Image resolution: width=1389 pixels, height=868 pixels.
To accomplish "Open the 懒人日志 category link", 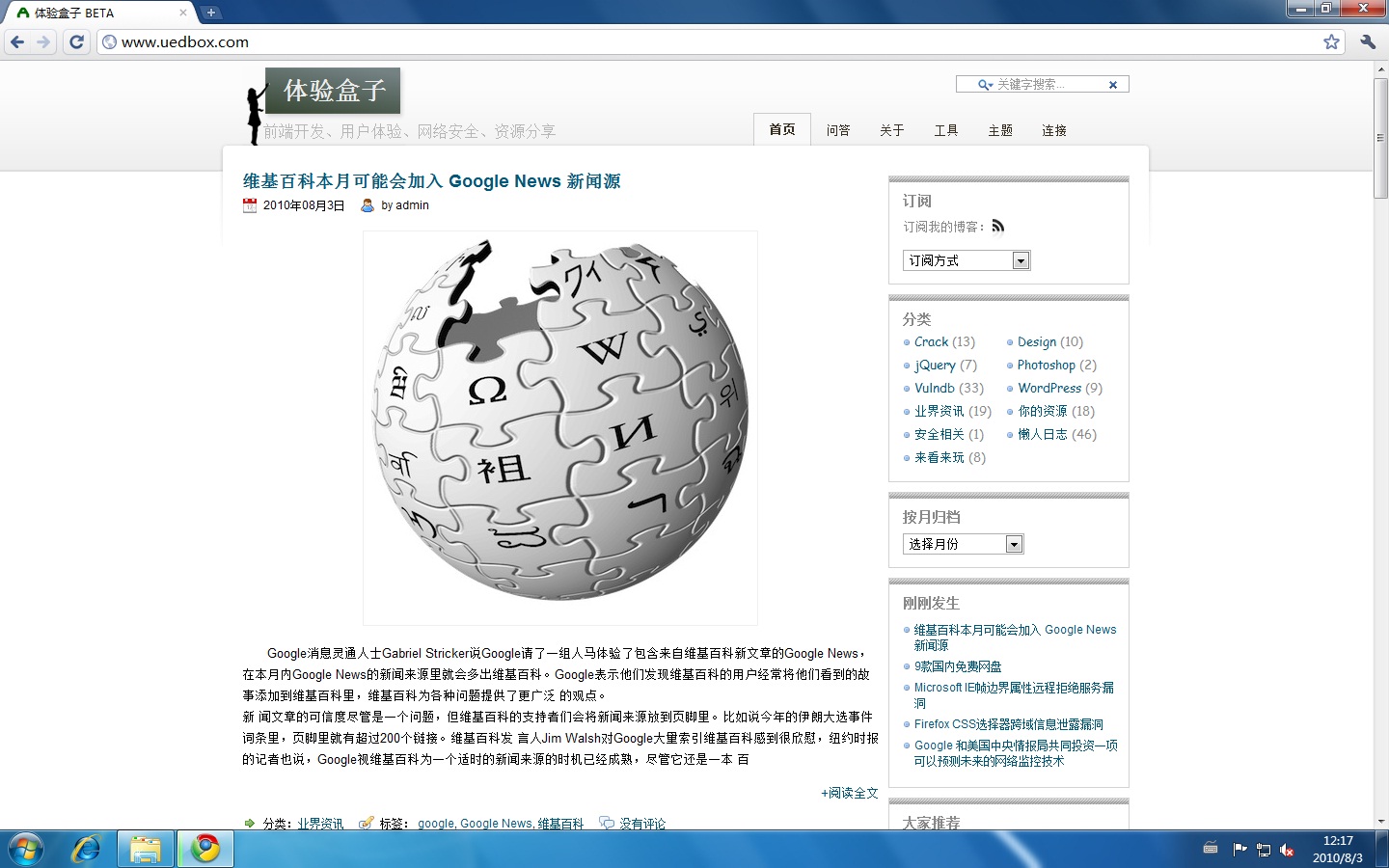I will pyautogui.click(x=1043, y=434).
